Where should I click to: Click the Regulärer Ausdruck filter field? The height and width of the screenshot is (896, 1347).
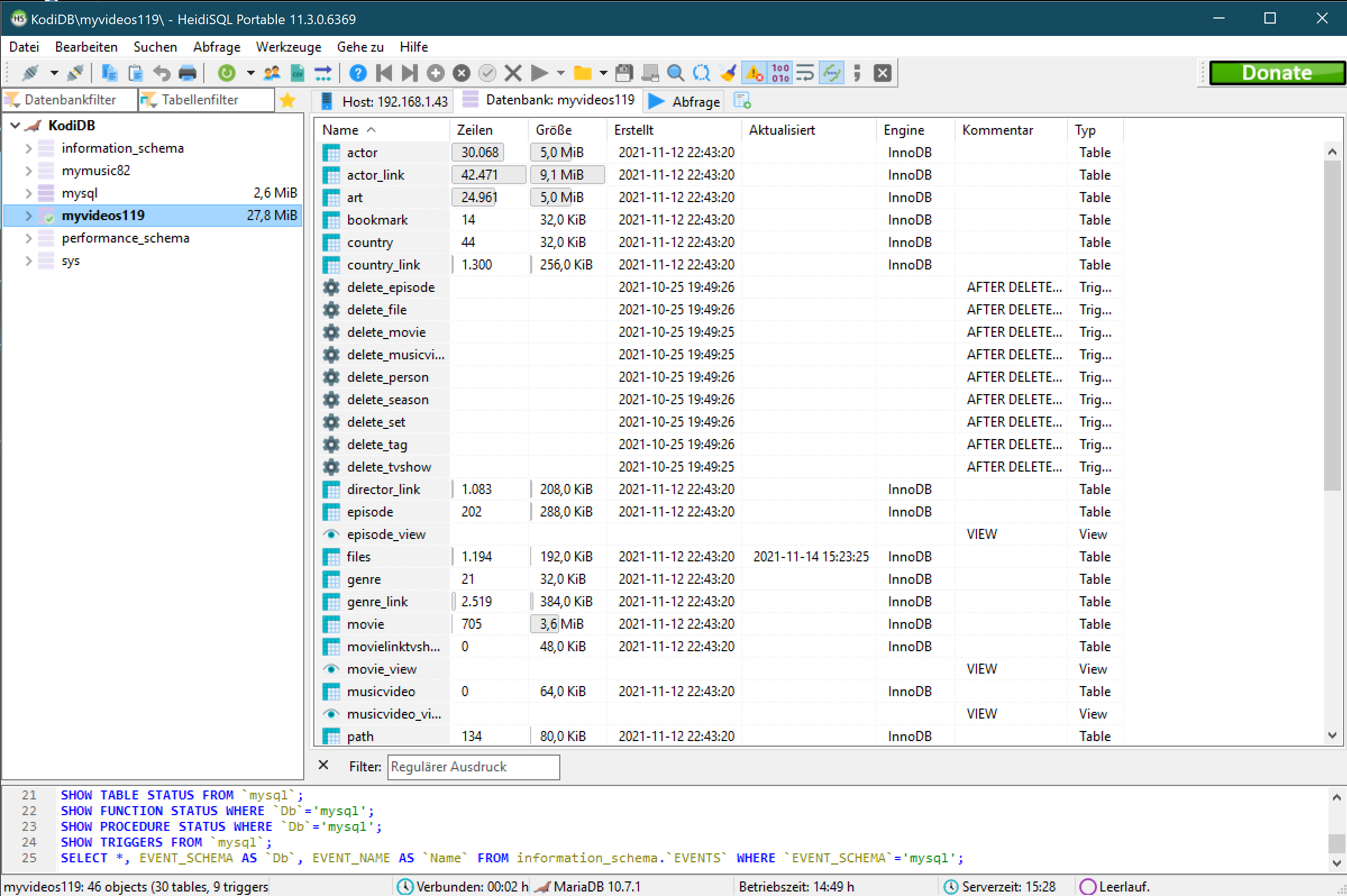(x=474, y=767)
